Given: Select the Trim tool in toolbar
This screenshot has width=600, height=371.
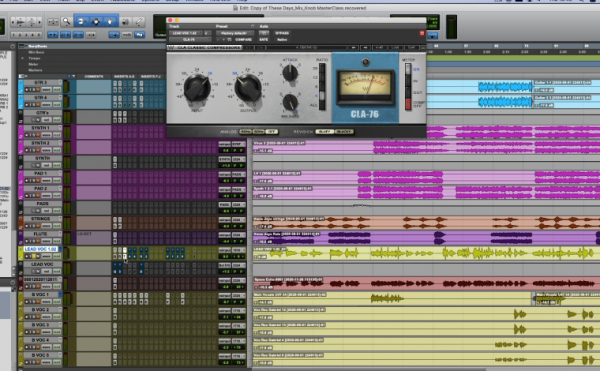Looking at the screenshot, I should (x=81, y=22).
